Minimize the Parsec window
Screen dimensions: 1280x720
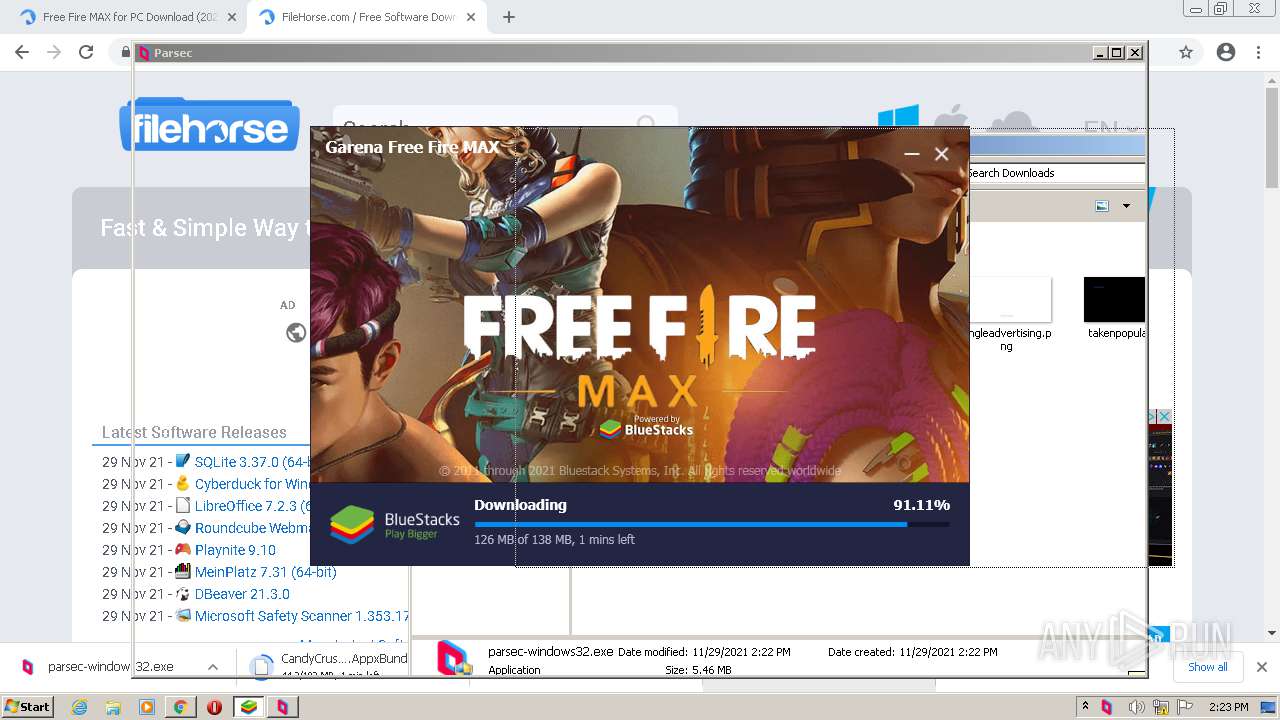click(x=1100, y=53)
